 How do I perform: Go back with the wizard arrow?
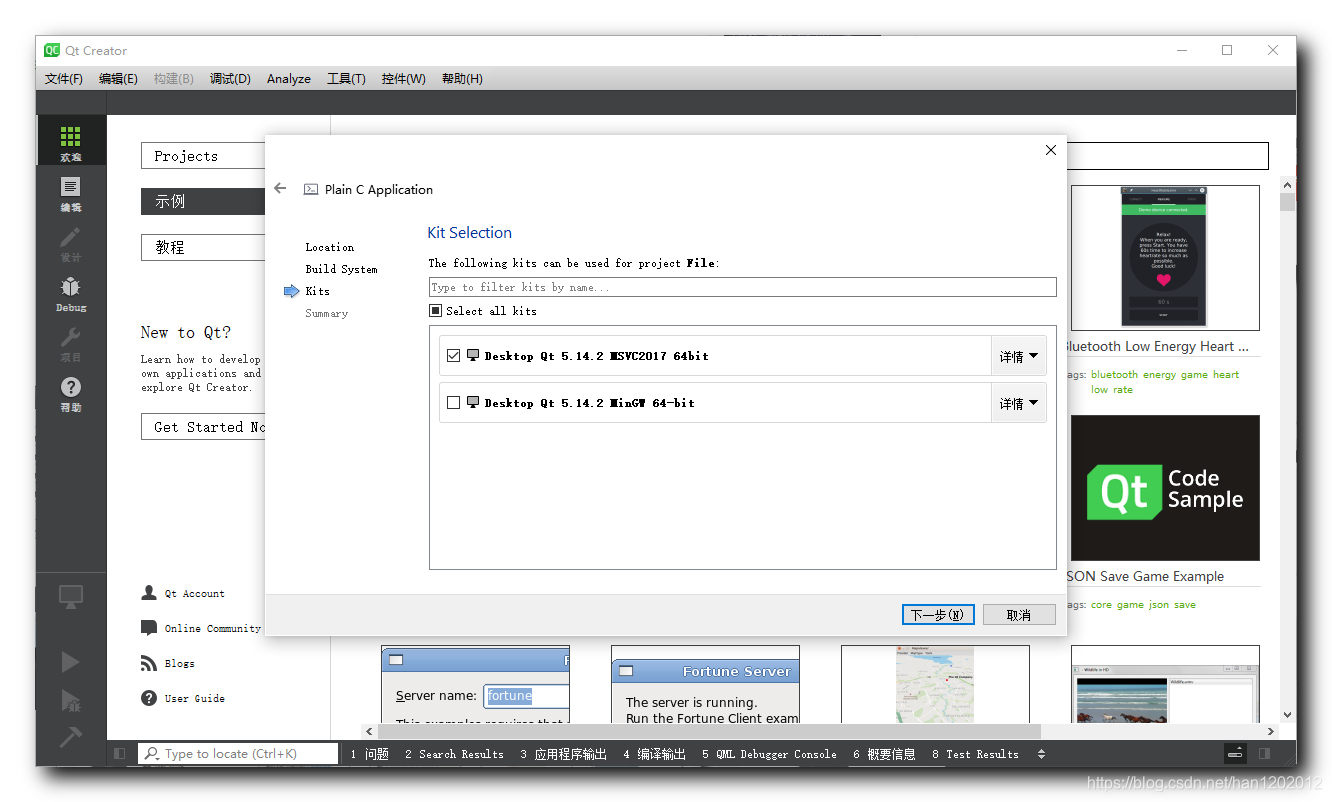click(x=280, y=188)
